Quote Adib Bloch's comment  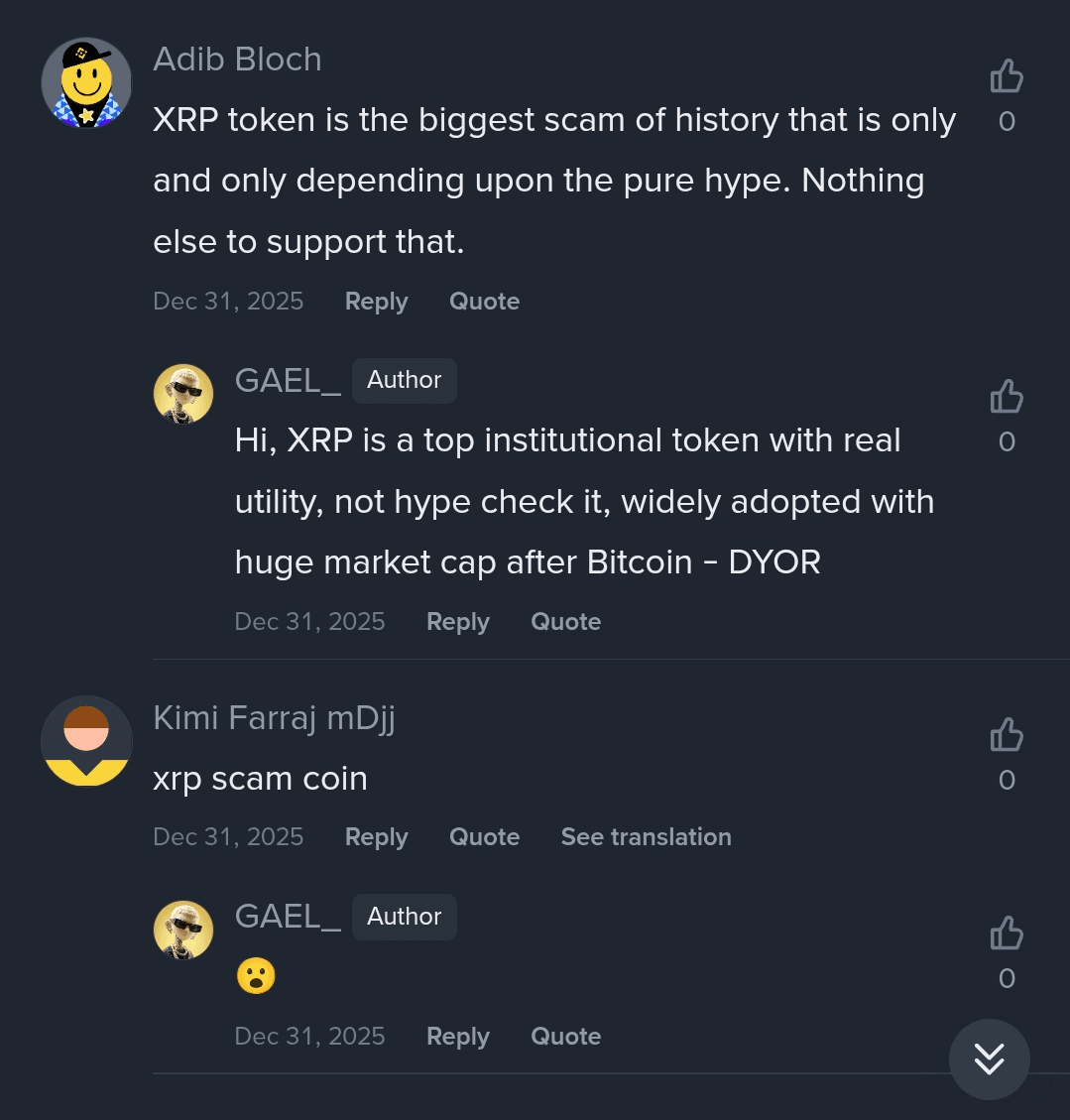(x=484, y=302)
